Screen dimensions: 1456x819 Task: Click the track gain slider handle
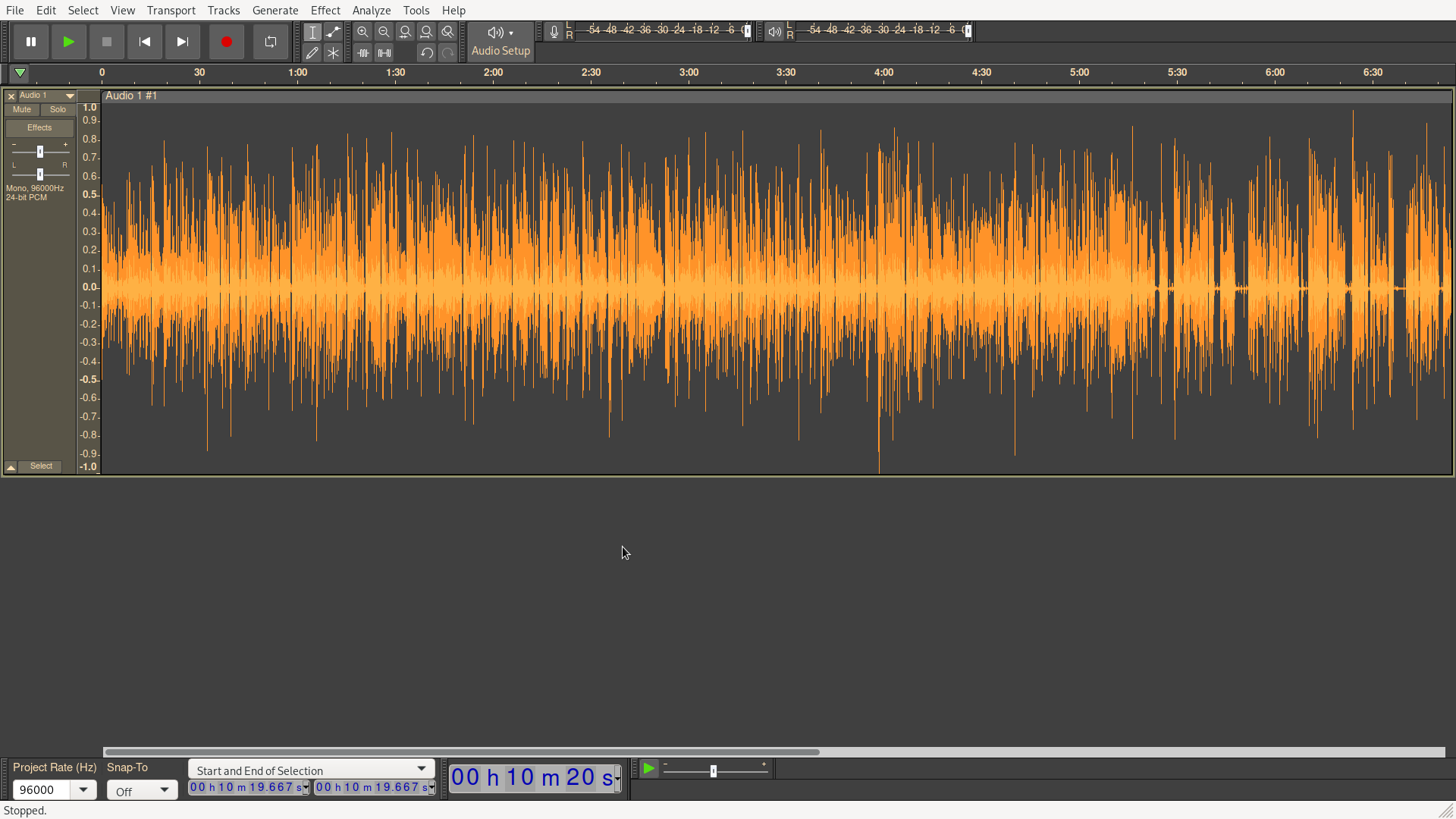(x=40, y=152)
